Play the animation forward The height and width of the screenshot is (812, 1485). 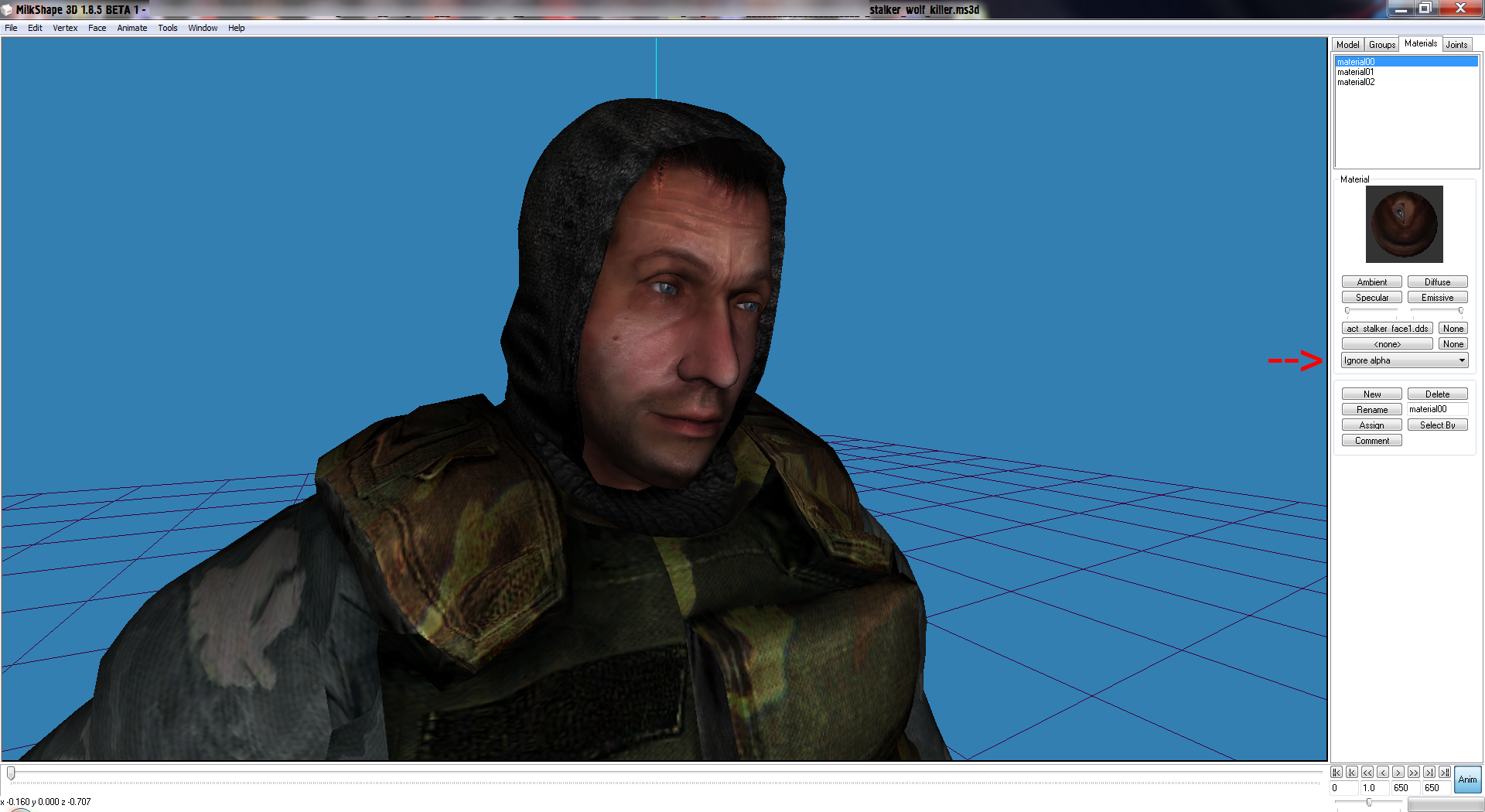pos(1414,773)
